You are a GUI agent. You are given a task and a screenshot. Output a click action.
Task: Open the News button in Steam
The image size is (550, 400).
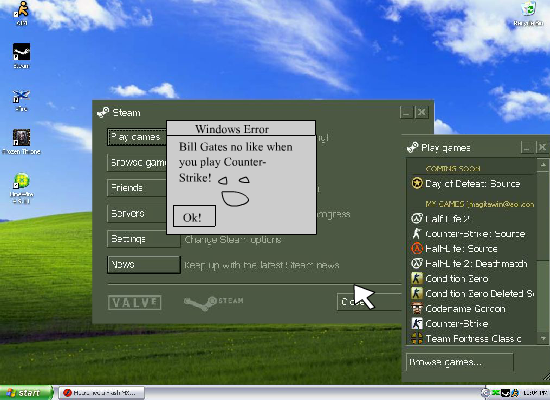(x=144, y=265)
